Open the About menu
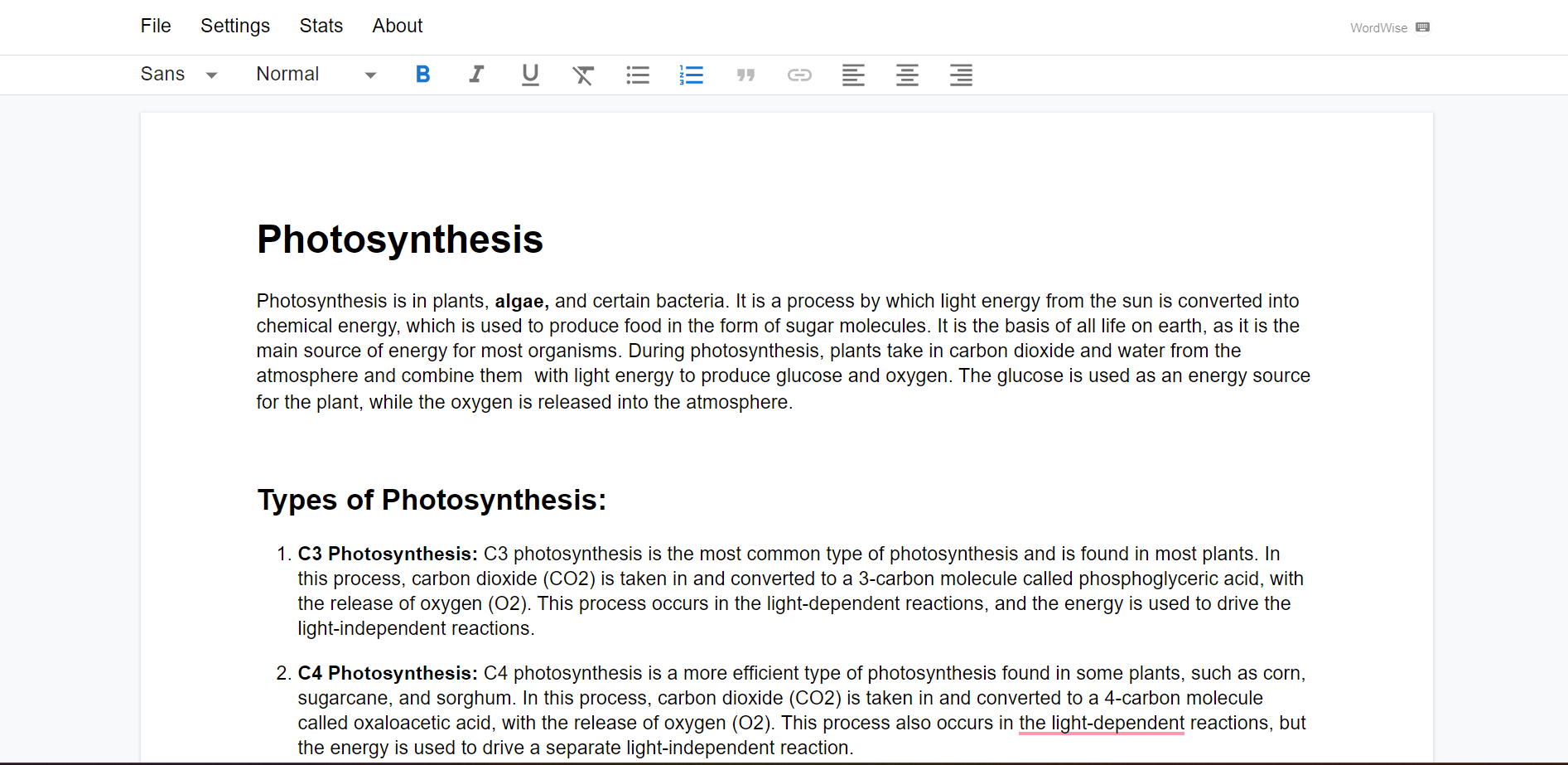The height and width of the screenshot is (765, 1568). point(398,26)
